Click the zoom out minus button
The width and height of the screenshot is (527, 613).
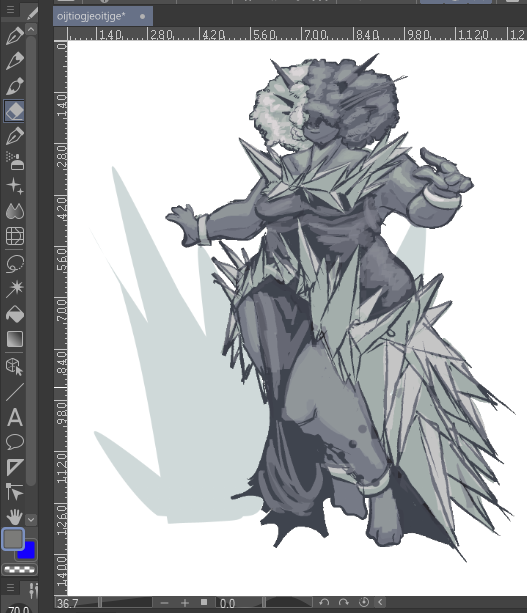pos(164,603)
